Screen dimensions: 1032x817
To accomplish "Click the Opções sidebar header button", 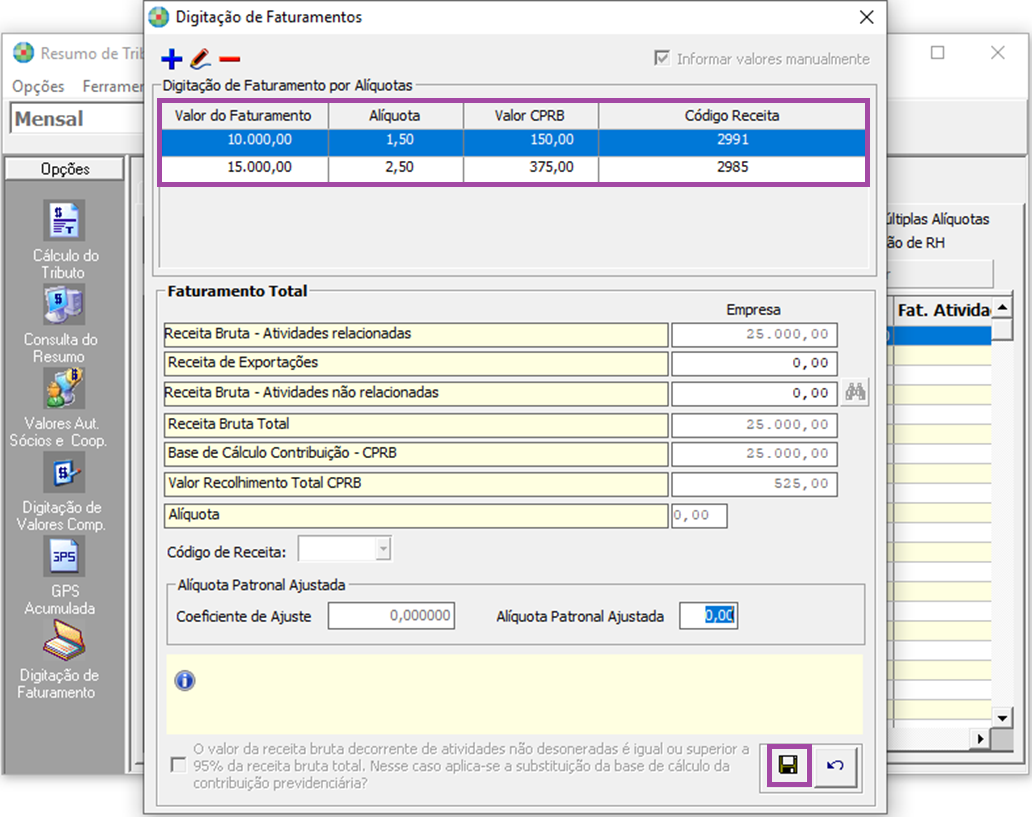I will [64, 169].
